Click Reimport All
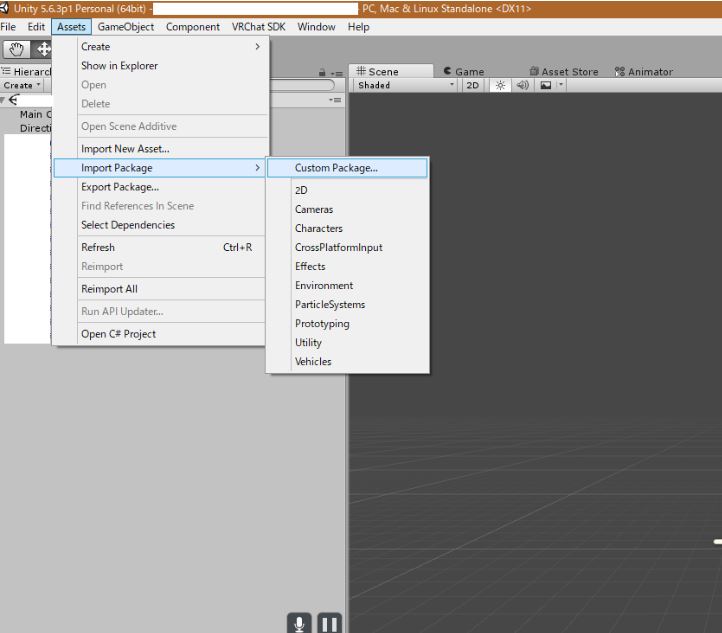The width and height of the screenshot is (722, 633). (159, 289)
